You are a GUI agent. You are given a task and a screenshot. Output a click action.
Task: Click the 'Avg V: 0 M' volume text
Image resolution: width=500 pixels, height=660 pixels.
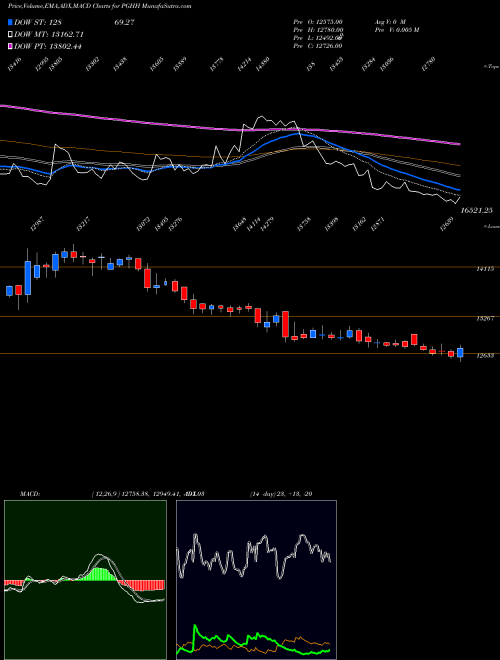point(390,22)
